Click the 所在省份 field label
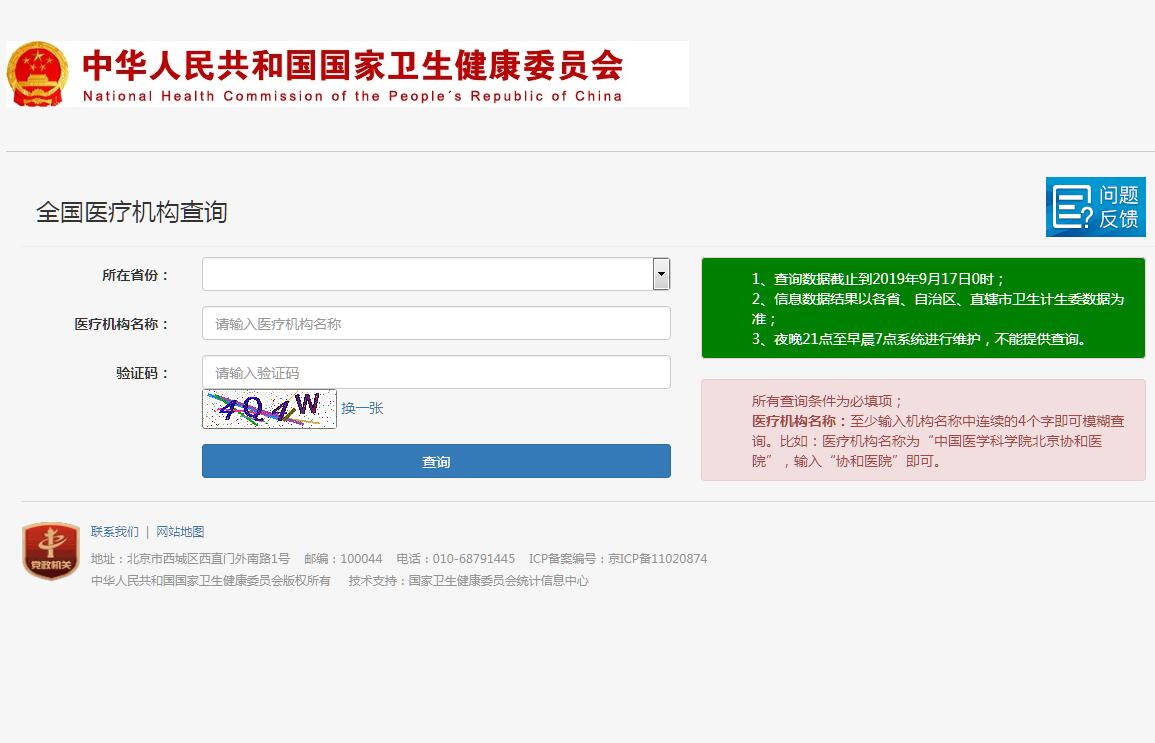1155x743 pixels. [136, 275]
